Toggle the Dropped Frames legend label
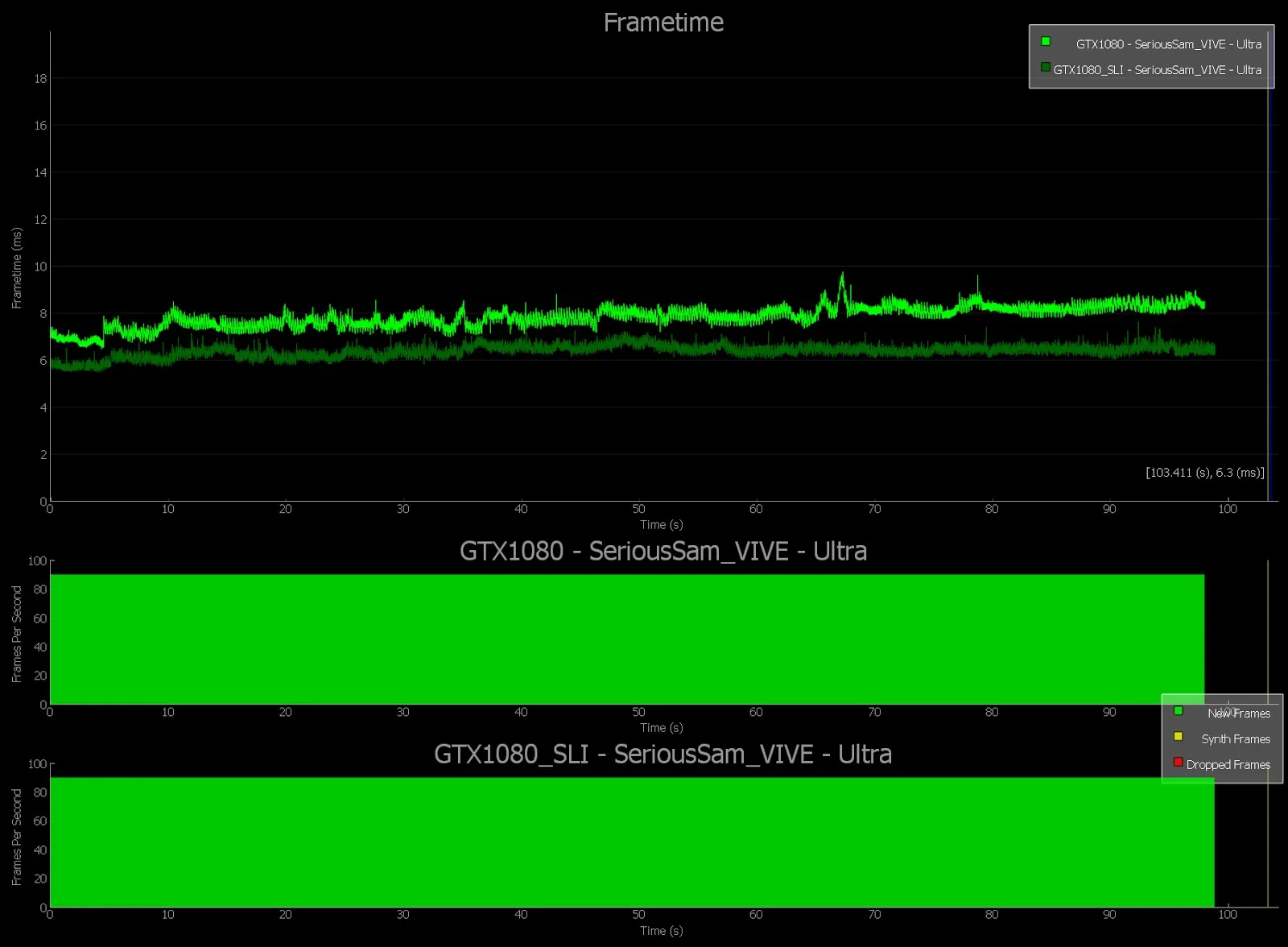The height and width of the screenshot is (947, 1288). coord(1228,765)
